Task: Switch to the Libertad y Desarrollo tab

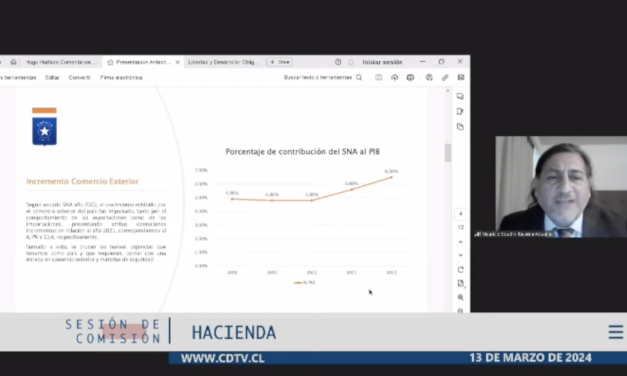Action: pos(224,62)
